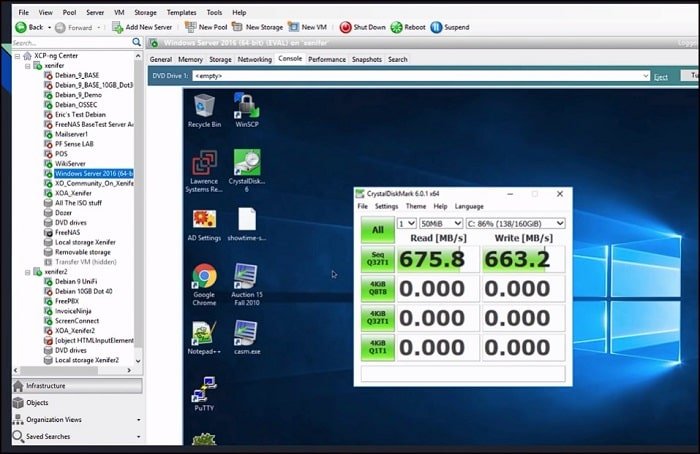Image resolution: width=700 pixels, height=454 pixels.
Task: Open the DVD Drive 1 dropdown
Action: point(646,76)
